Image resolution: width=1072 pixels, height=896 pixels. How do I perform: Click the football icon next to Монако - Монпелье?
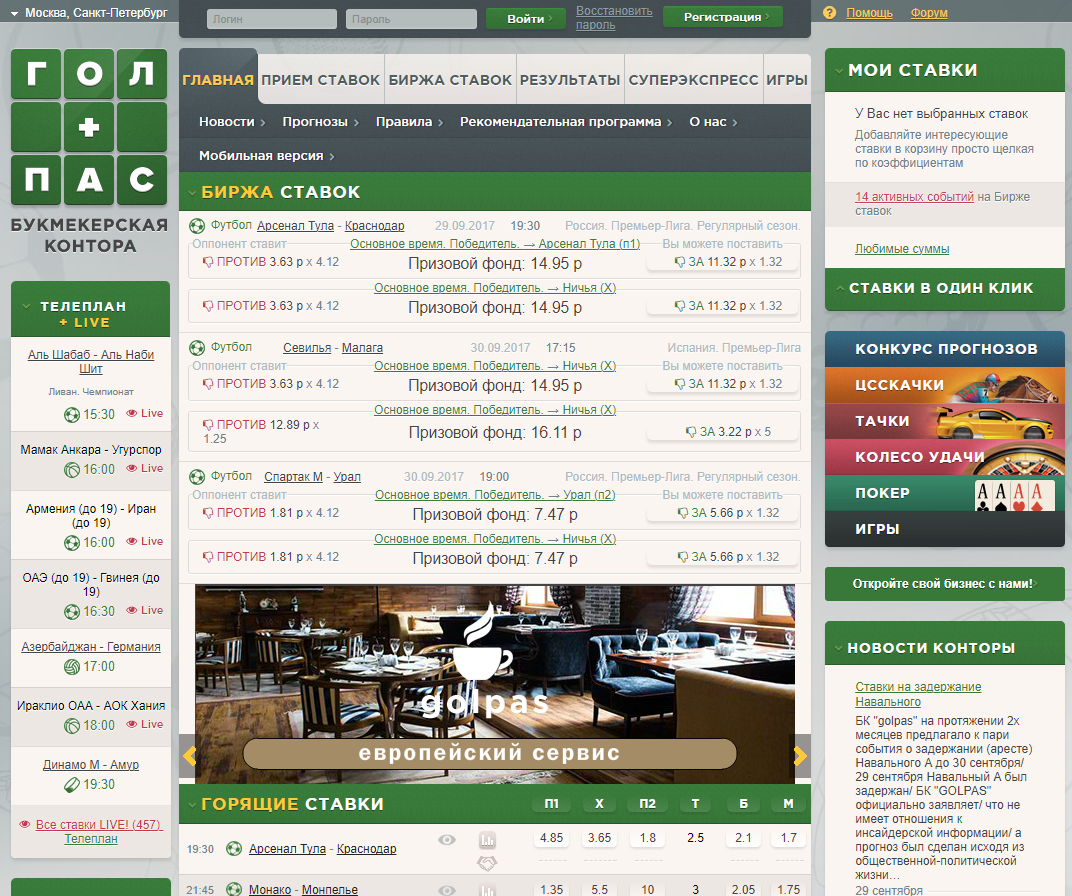tap(234, 890)
